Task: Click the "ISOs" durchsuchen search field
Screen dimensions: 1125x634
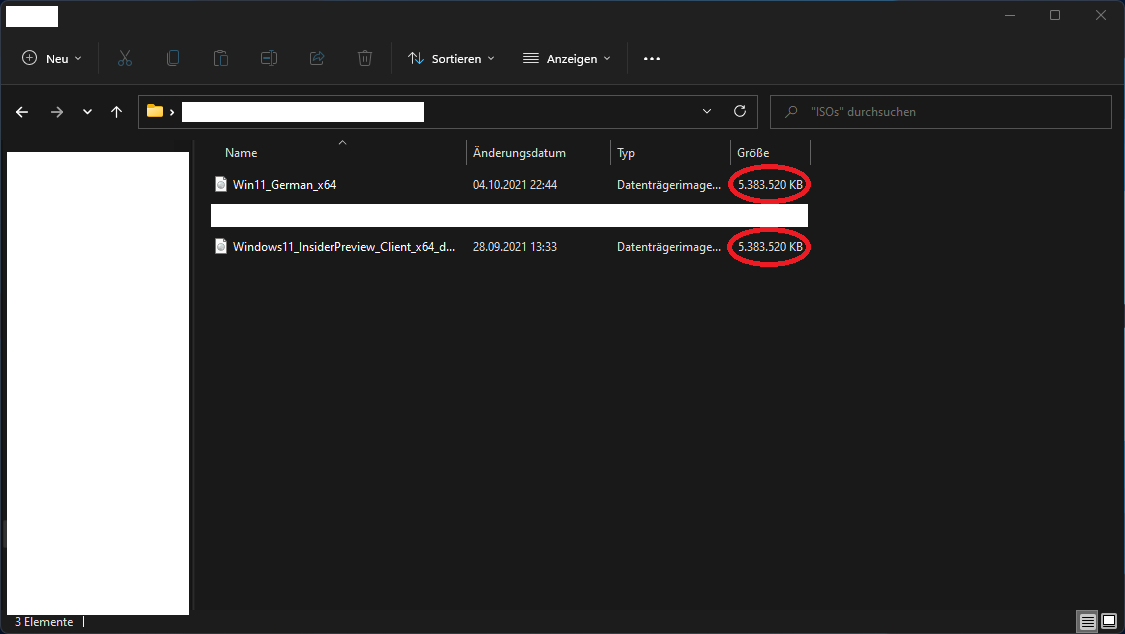Action: pyautogui.click(x=941, y=112)
